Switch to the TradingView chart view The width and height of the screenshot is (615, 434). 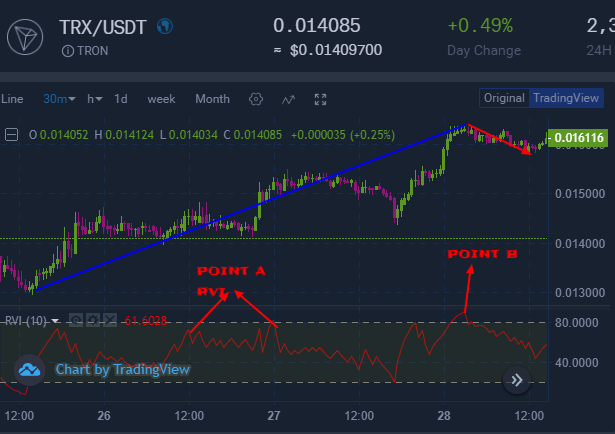coord(566,98)
